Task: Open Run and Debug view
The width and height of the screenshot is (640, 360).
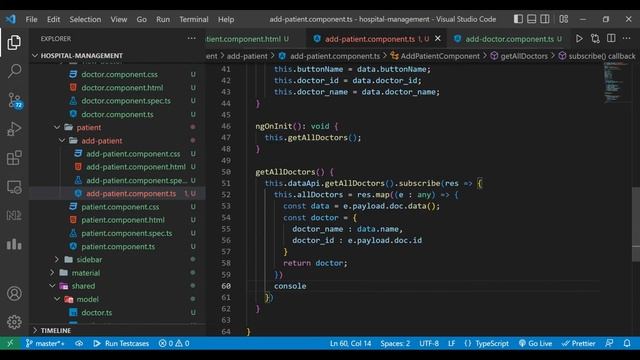Action: point(14,129)
